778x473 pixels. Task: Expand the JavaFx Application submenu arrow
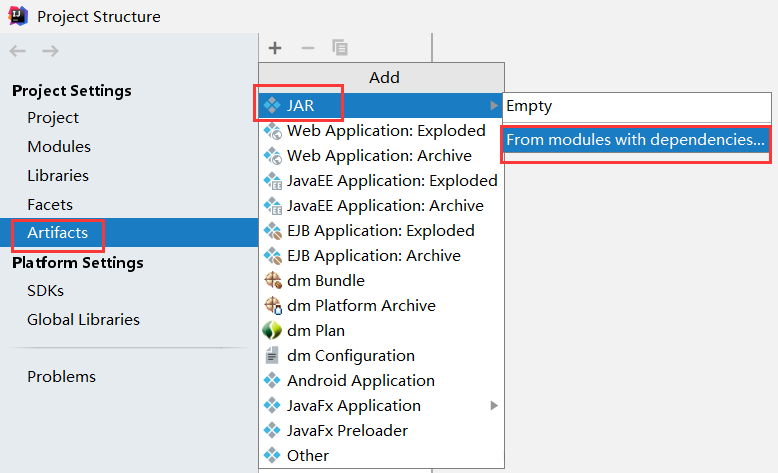[x=493, y=406]
